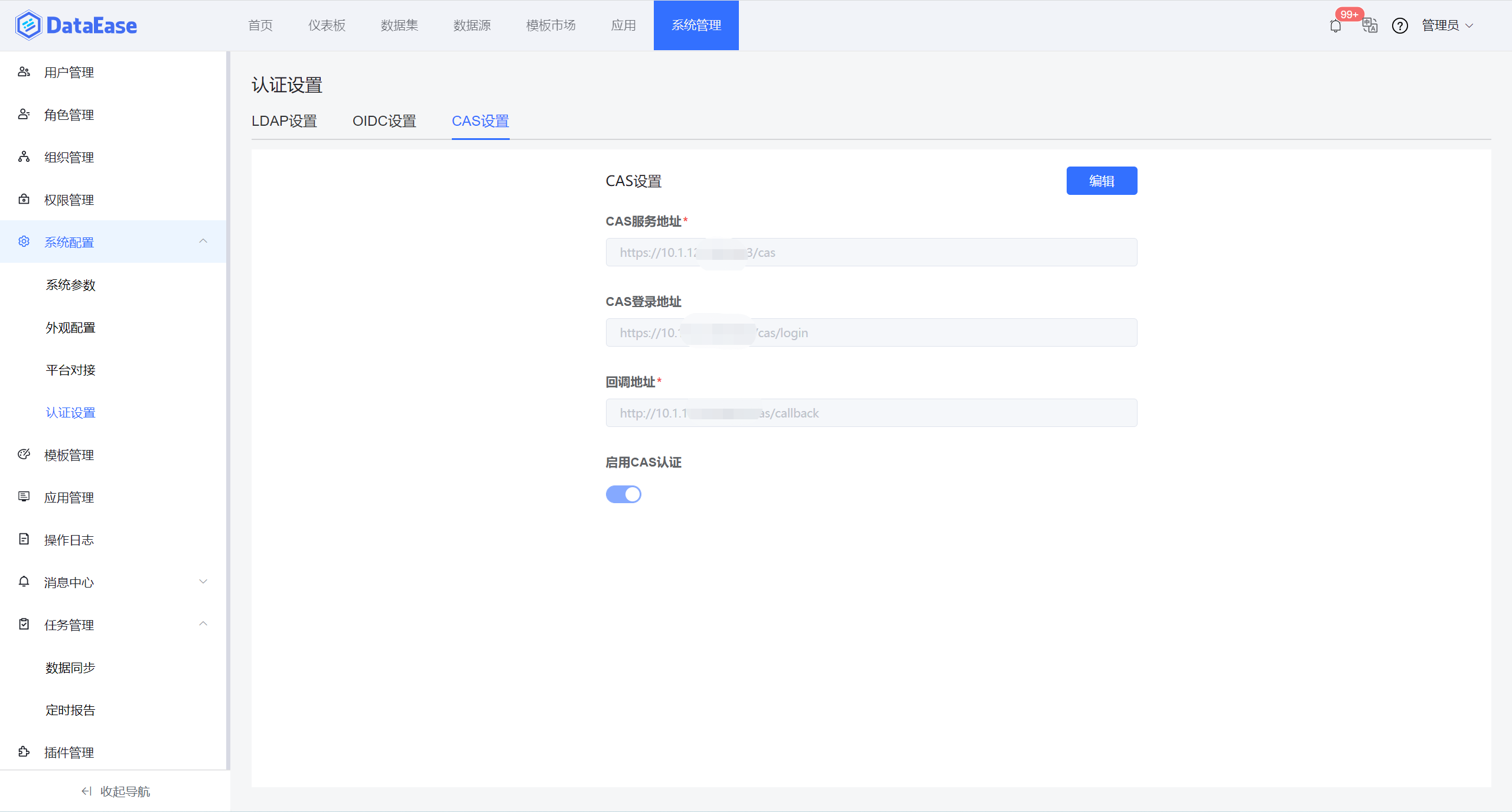Click the 编辑 button

(x=1101, y=181)
